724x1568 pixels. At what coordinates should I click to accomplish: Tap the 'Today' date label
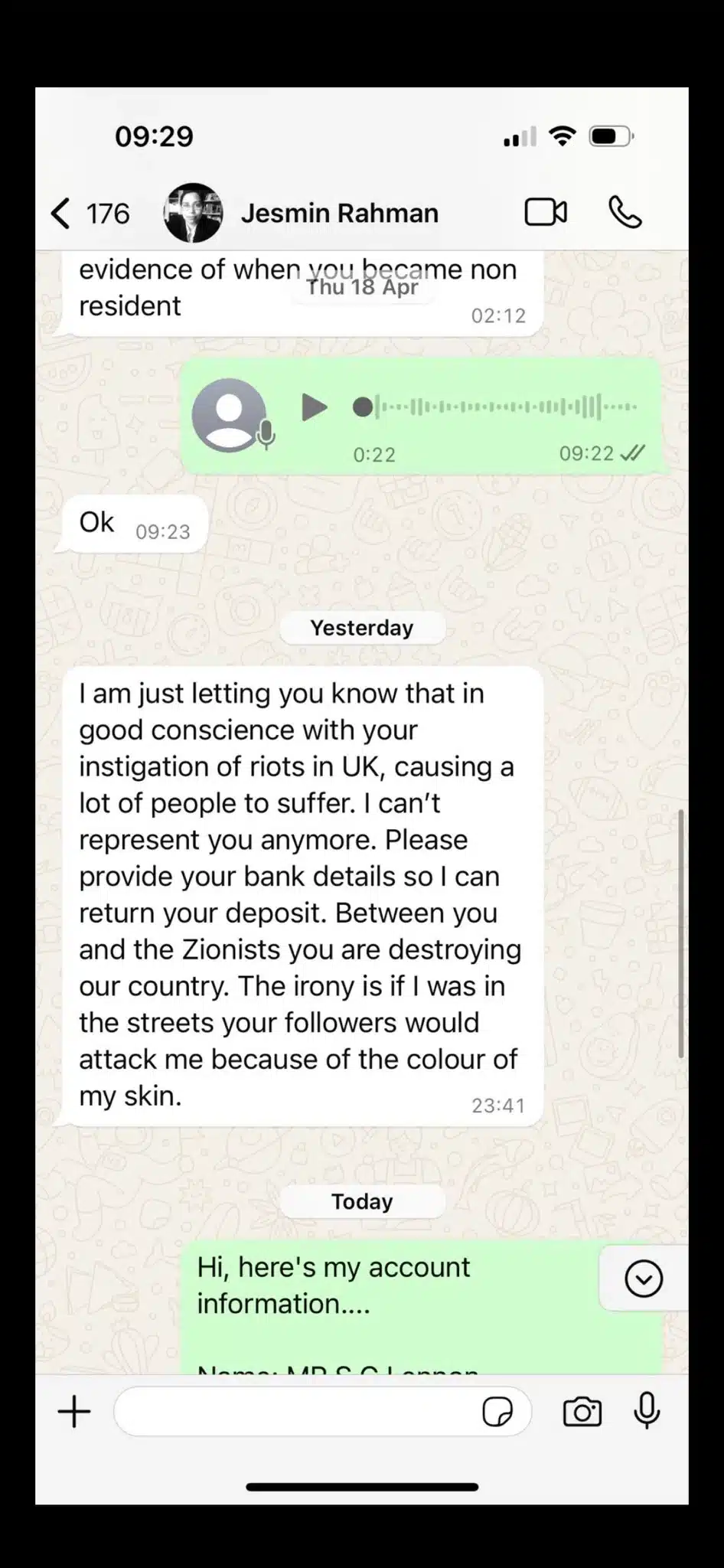(362, 1201)
